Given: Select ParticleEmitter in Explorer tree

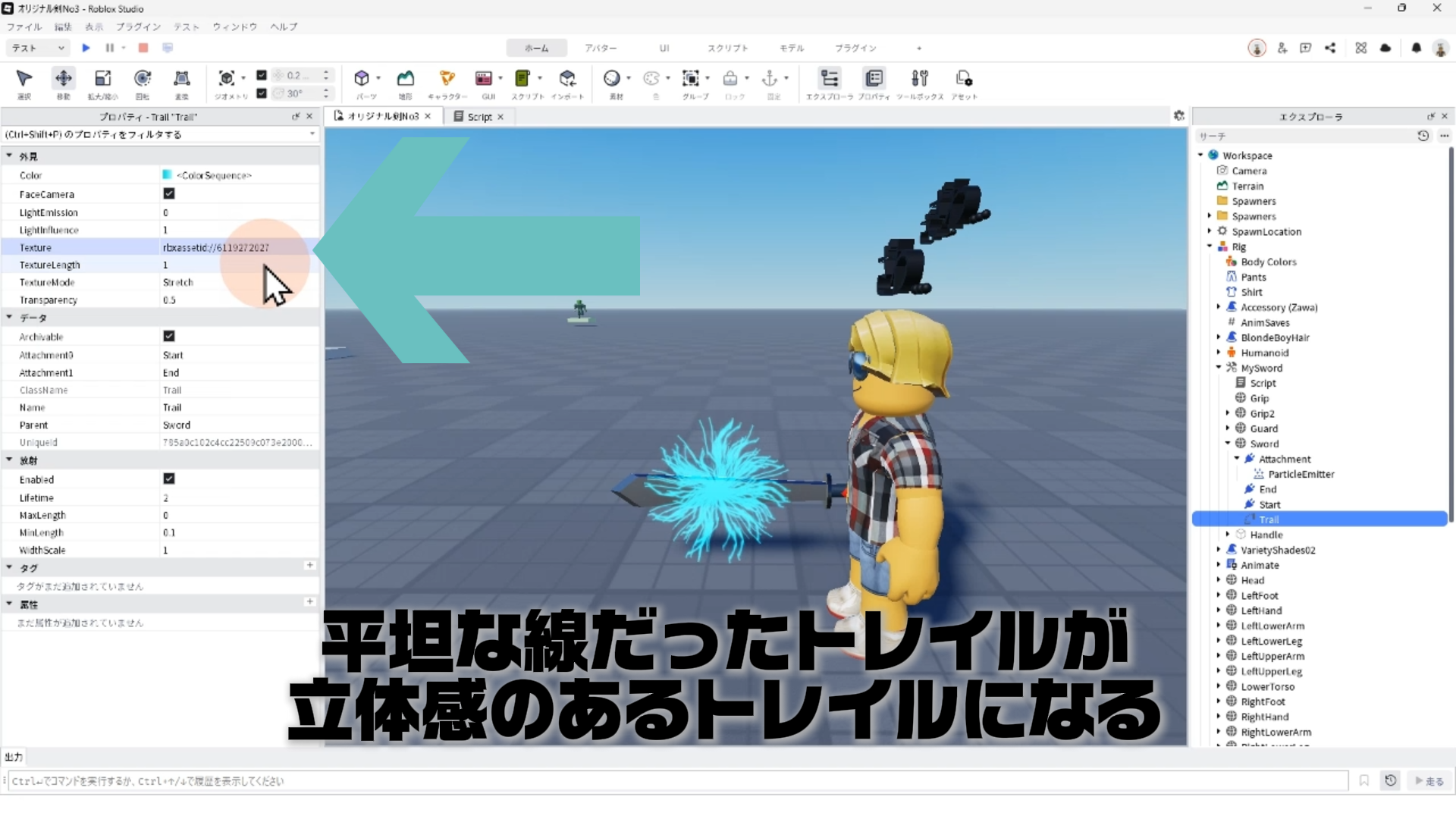Looking at the screenshot, I should coord(1300,474).
